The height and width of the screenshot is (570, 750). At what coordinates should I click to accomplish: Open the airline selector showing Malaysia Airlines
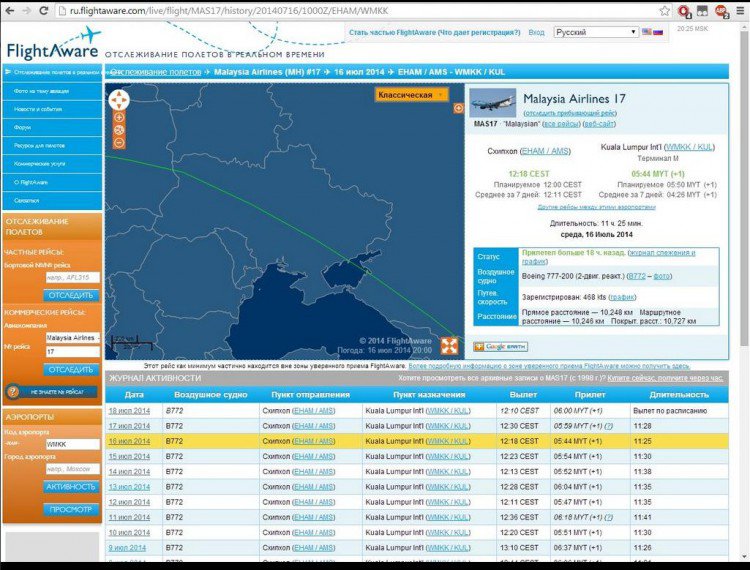72,338
